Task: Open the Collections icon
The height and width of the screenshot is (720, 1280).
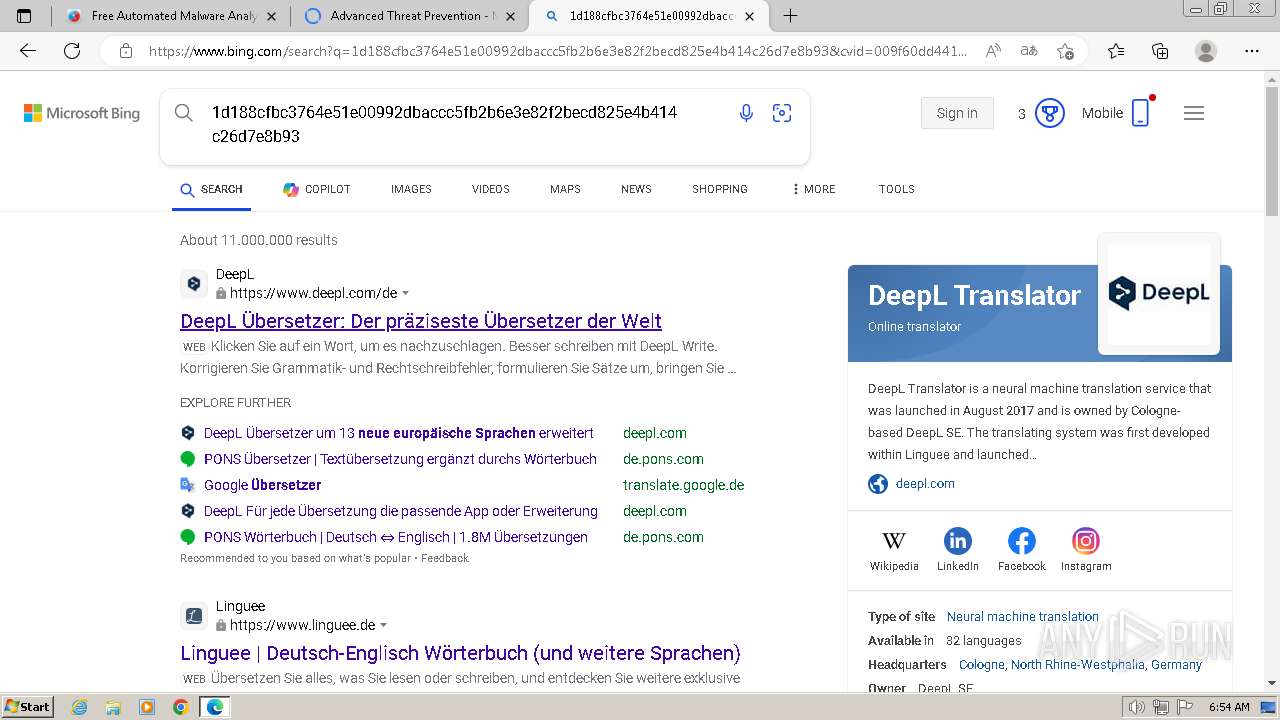Action: 1160,51
